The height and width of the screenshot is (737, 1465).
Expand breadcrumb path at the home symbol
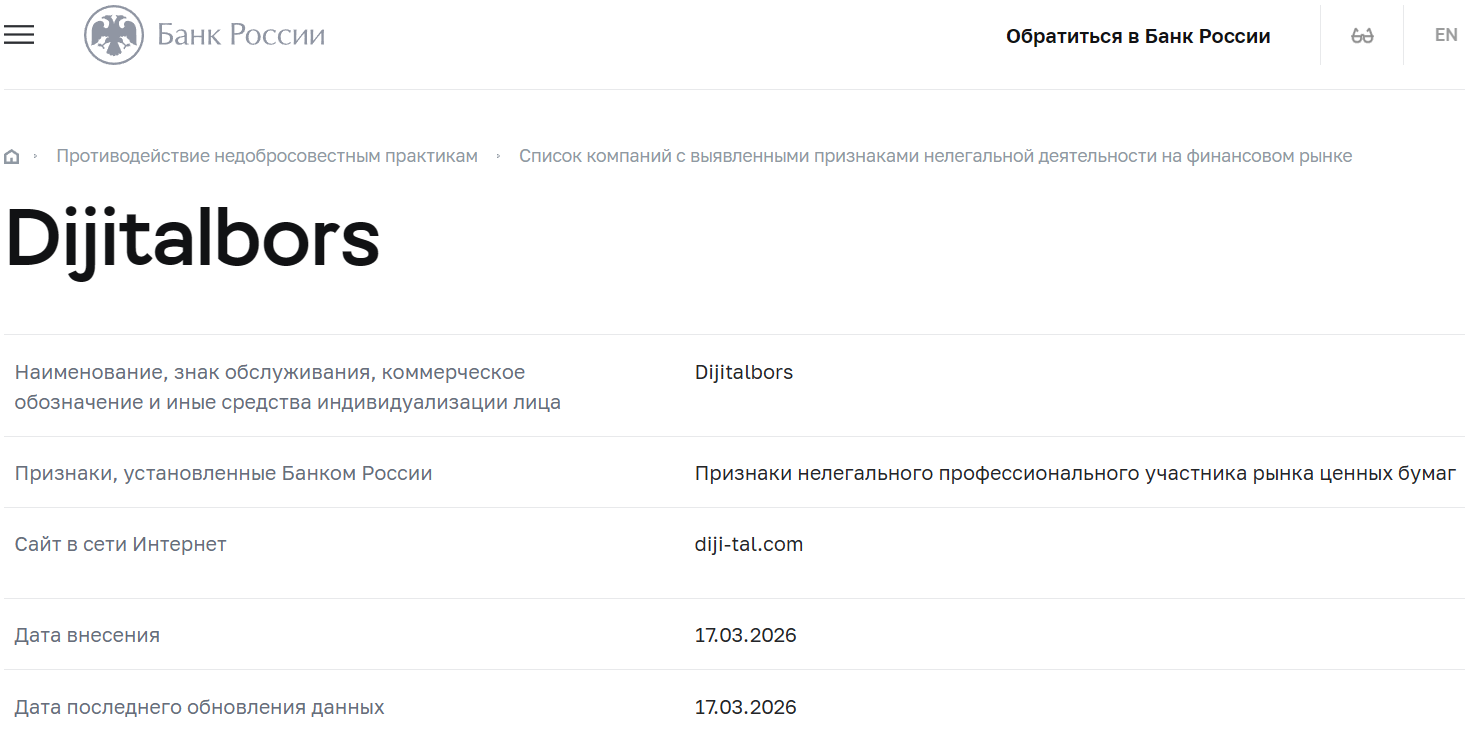pyautogui.click(x=11, y=155)
